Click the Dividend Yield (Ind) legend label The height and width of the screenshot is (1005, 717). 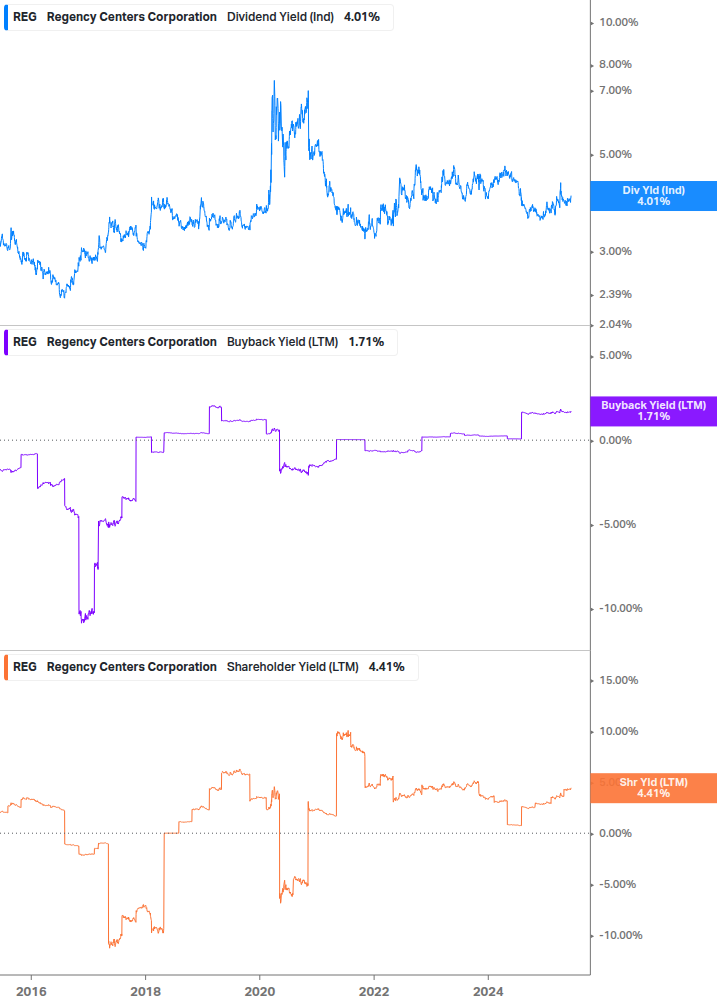280,17
